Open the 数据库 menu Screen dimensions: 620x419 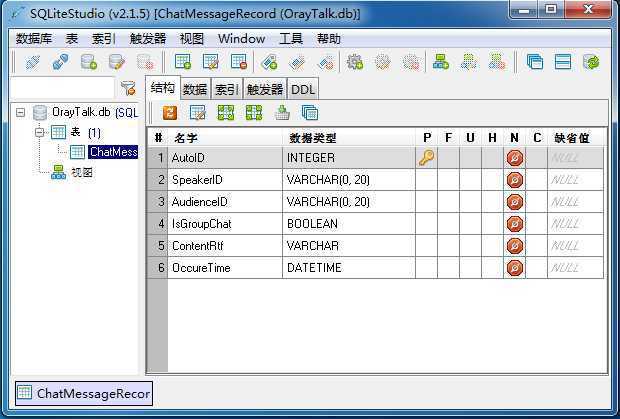point(34,39)
